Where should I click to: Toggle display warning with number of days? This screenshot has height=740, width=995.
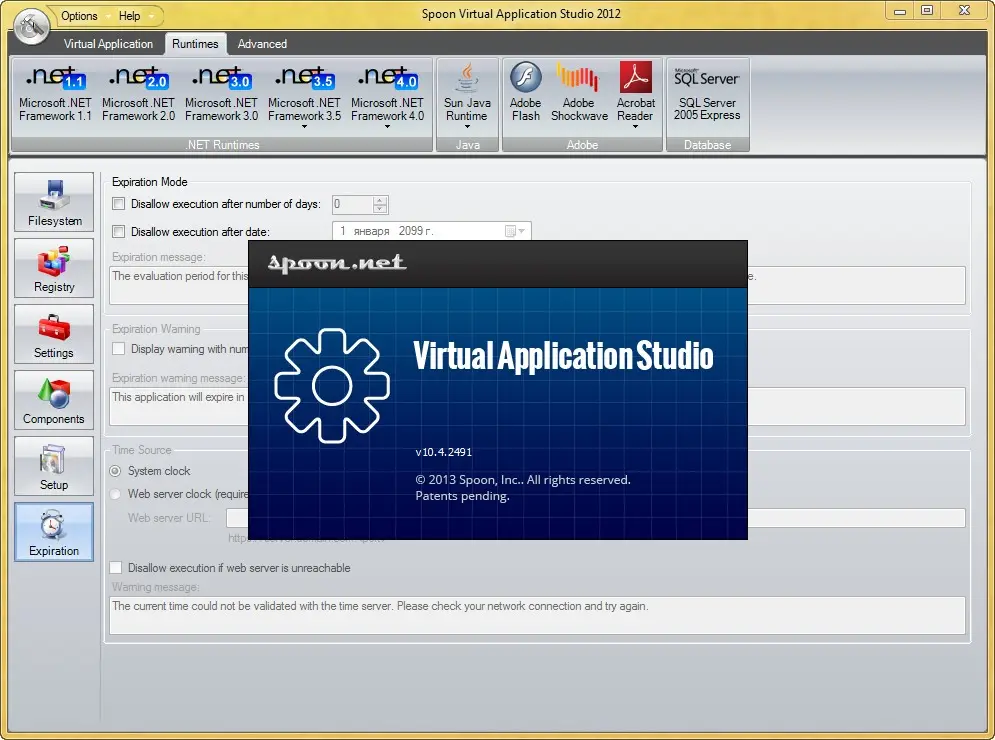119,348
